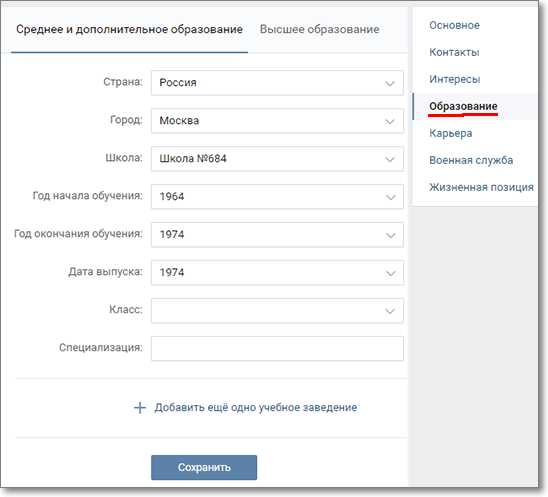Open the Страна dropdown showing Россия

tap(277, 83)
